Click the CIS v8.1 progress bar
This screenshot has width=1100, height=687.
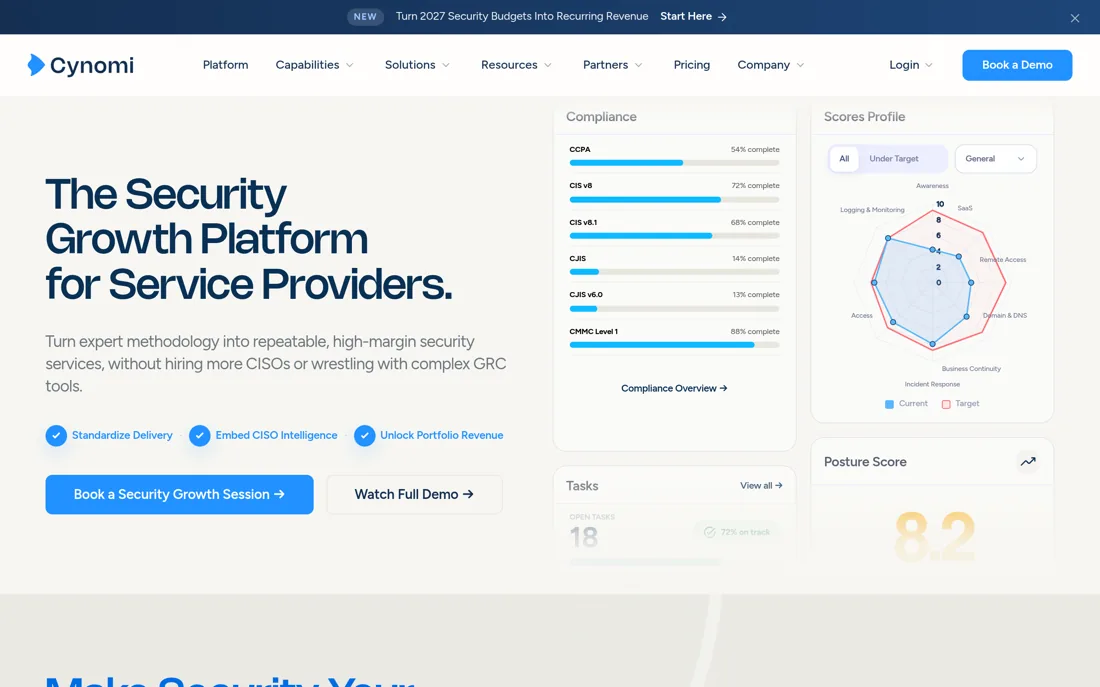(674, 236)
